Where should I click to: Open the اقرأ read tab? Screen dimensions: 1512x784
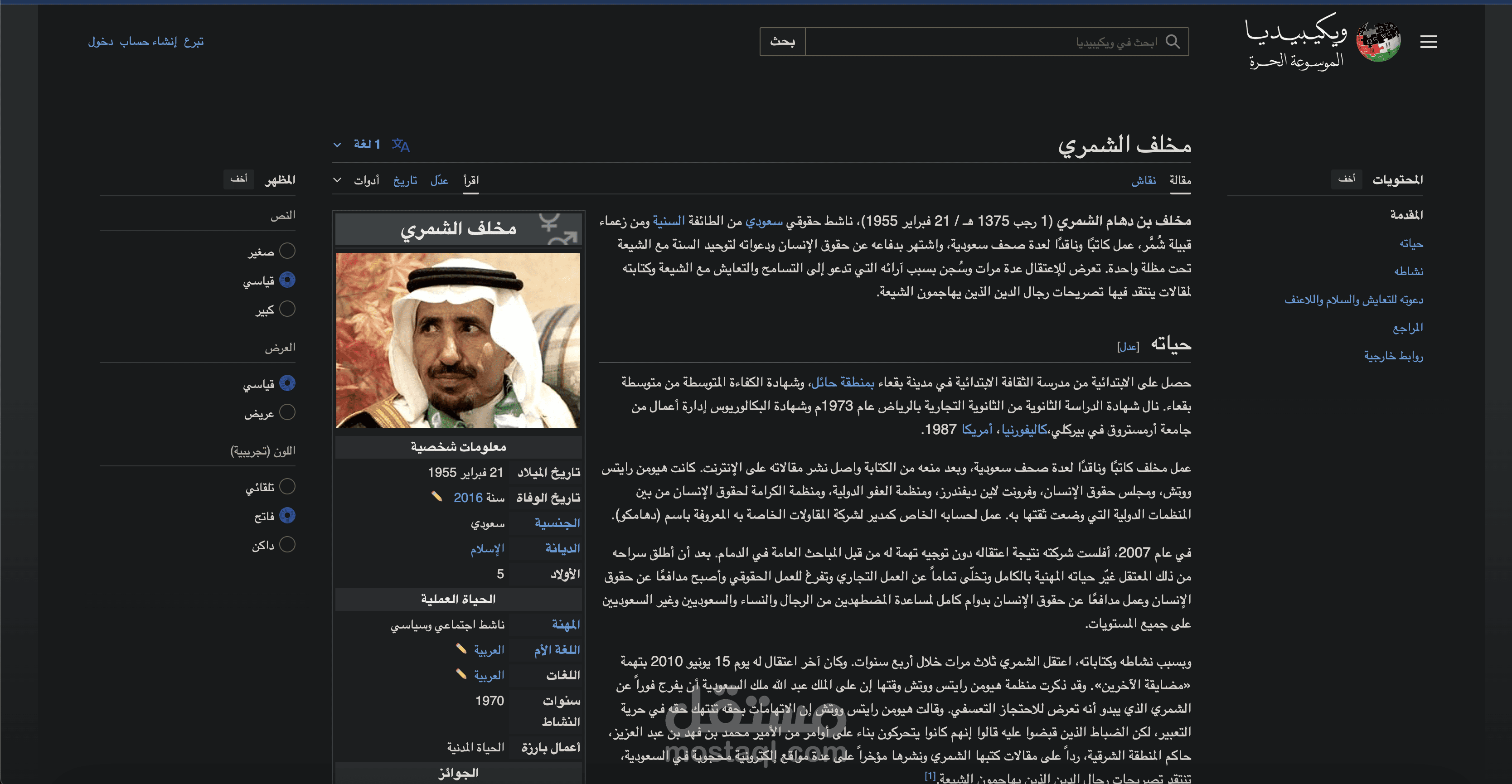point(471,180)
